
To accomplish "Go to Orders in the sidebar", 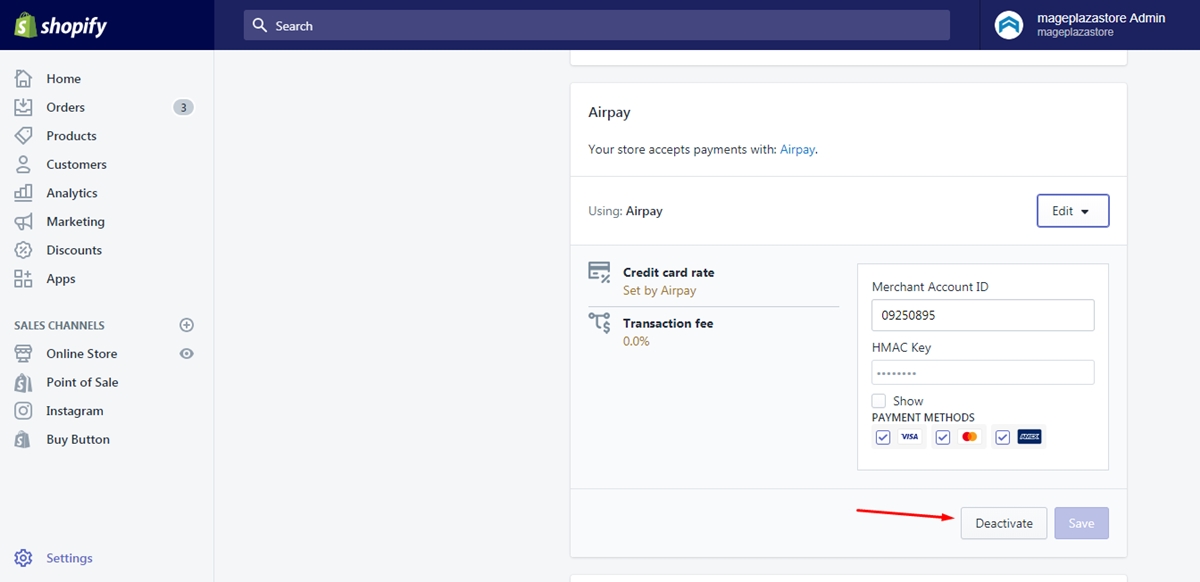I will (65, 107).
